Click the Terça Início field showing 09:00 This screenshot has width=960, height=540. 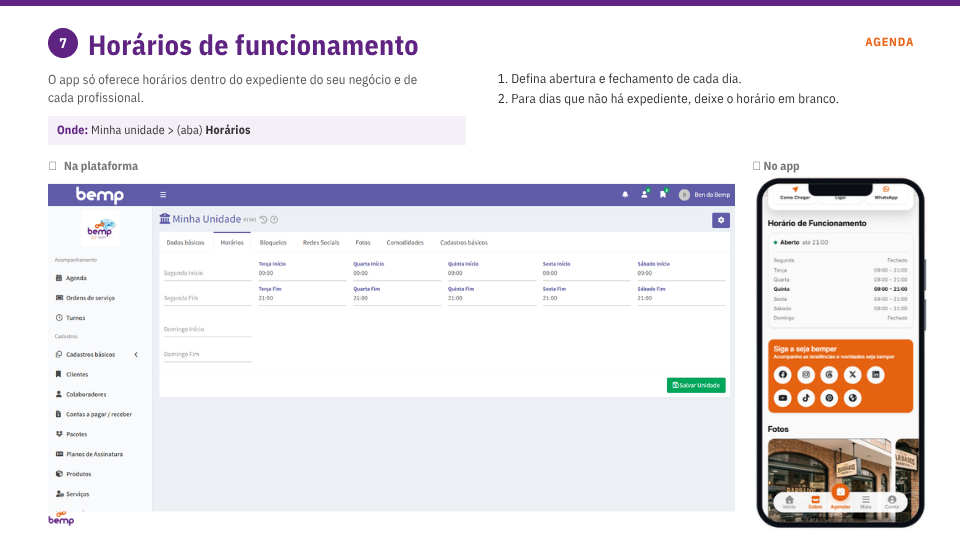302,271
